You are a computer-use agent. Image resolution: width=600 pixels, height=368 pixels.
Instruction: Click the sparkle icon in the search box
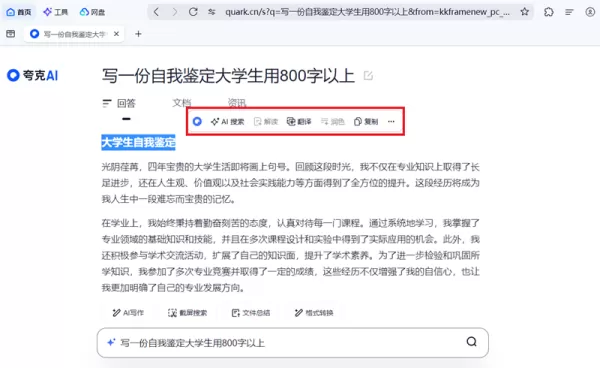(111, 342)
